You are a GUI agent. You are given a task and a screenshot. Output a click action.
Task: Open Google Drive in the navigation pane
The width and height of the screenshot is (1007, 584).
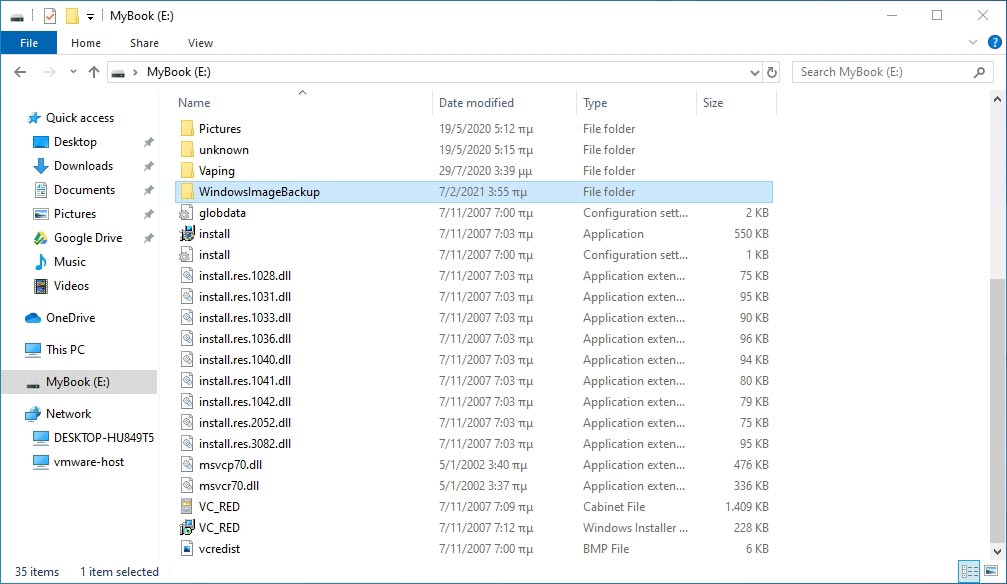[x=87, y=238]
